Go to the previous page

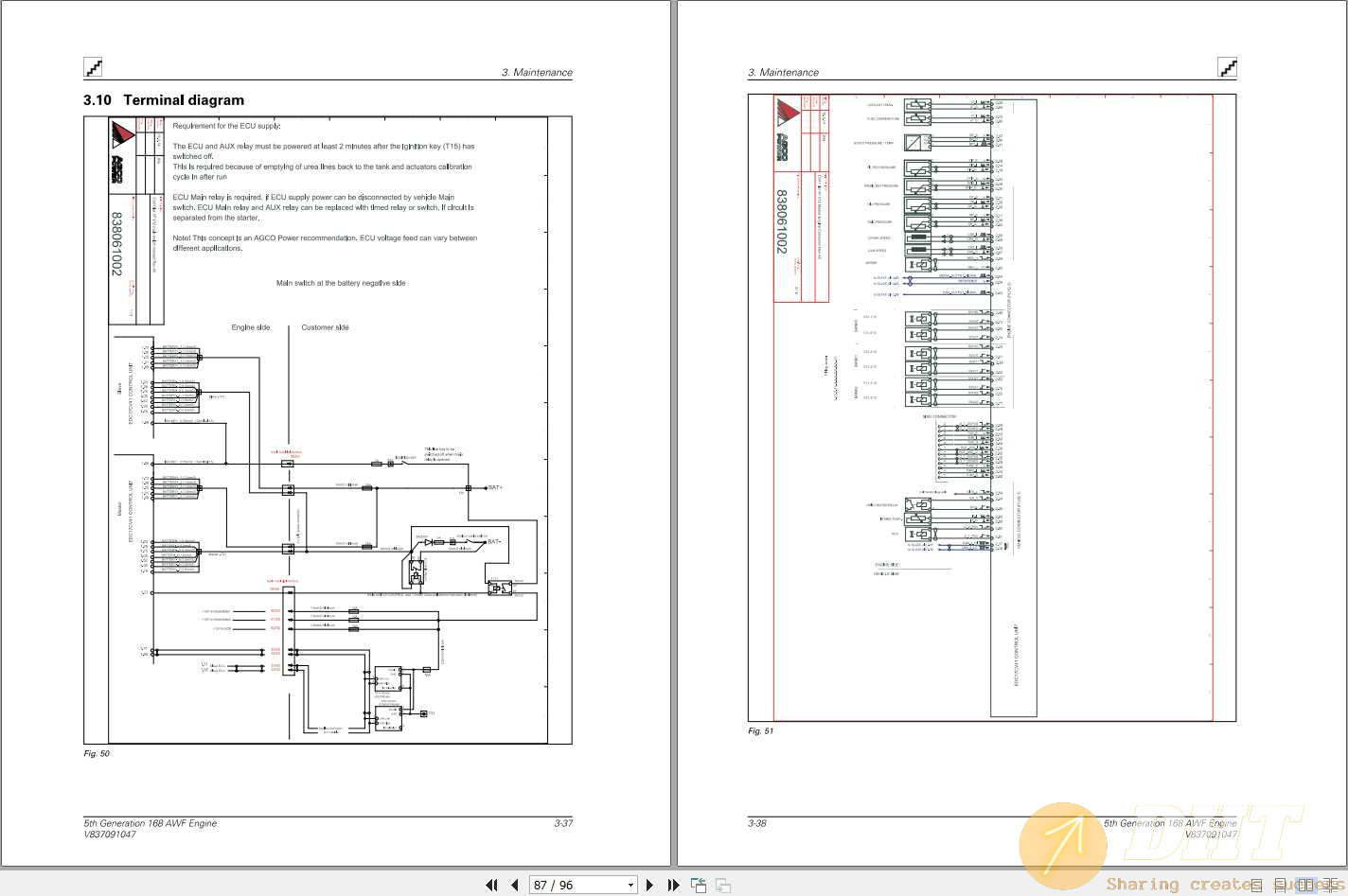coord(514,886)
